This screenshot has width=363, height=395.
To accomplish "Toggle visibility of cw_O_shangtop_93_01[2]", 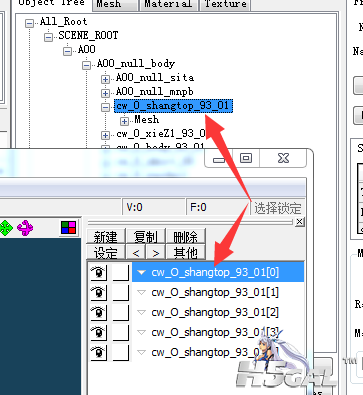I will click(98, 312).
